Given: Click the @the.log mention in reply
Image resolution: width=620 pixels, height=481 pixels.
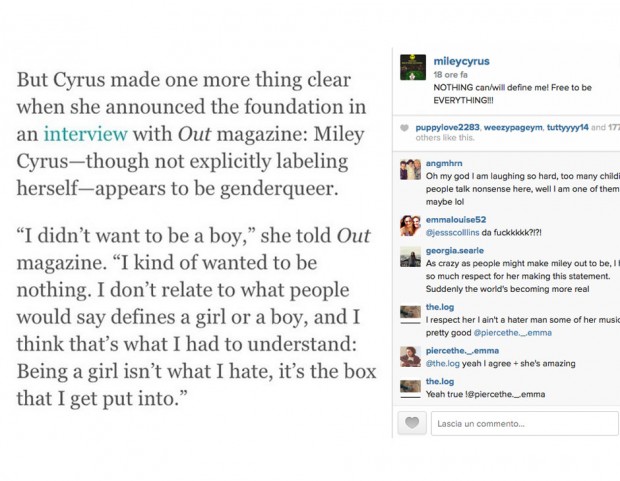Looking at the screenshot, I should 442,364.
